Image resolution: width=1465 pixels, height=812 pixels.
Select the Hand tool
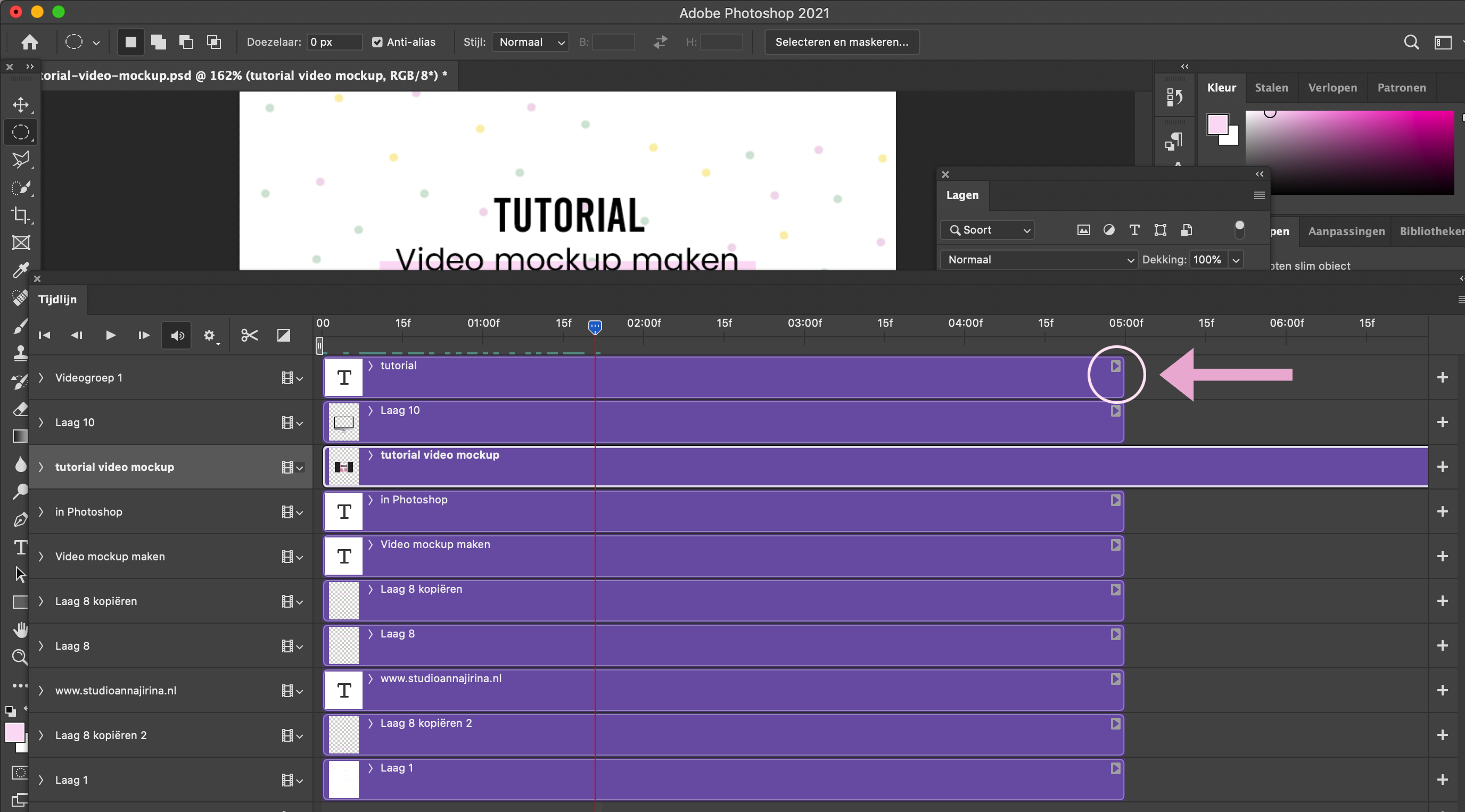click(x=21, y=629)
